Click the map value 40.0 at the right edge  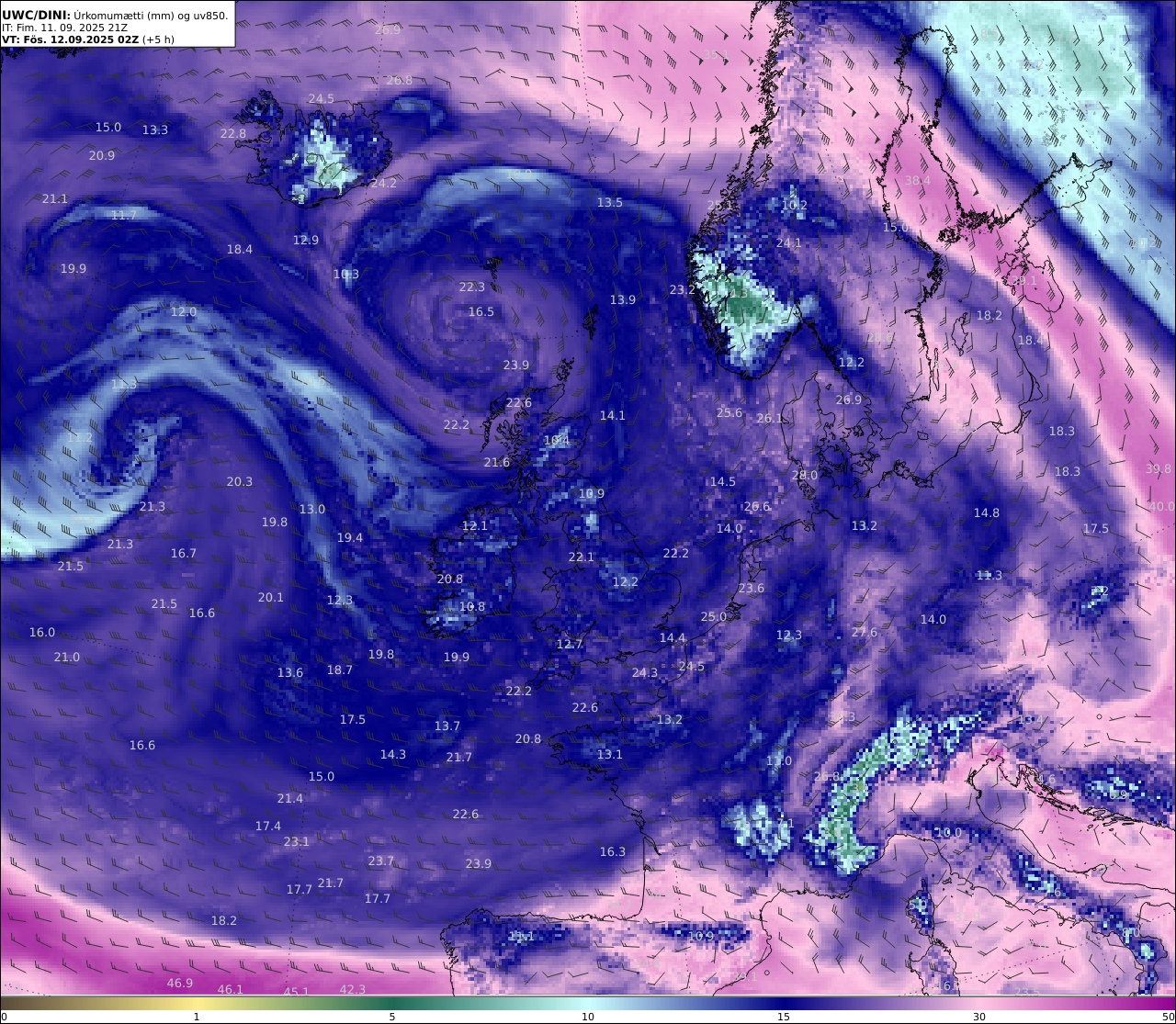pyautogui.click(x=1162, y=507)
